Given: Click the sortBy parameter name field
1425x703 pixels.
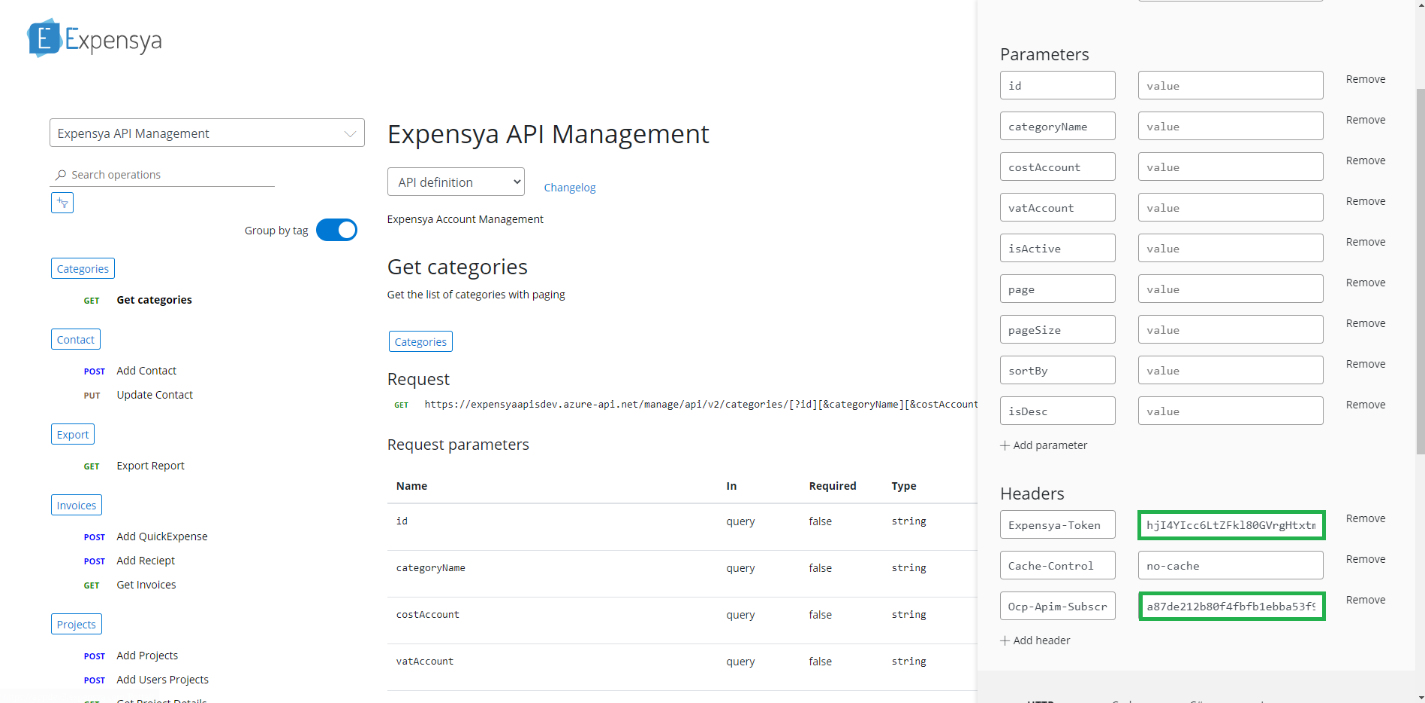Looking at the screenshot, I should coord(1058,370).
